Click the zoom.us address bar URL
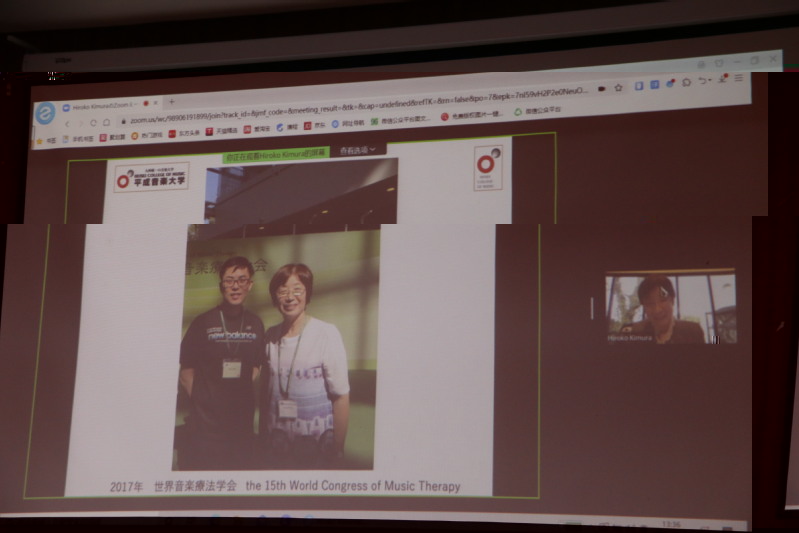 pyautogui.click(x=358, y=106)
